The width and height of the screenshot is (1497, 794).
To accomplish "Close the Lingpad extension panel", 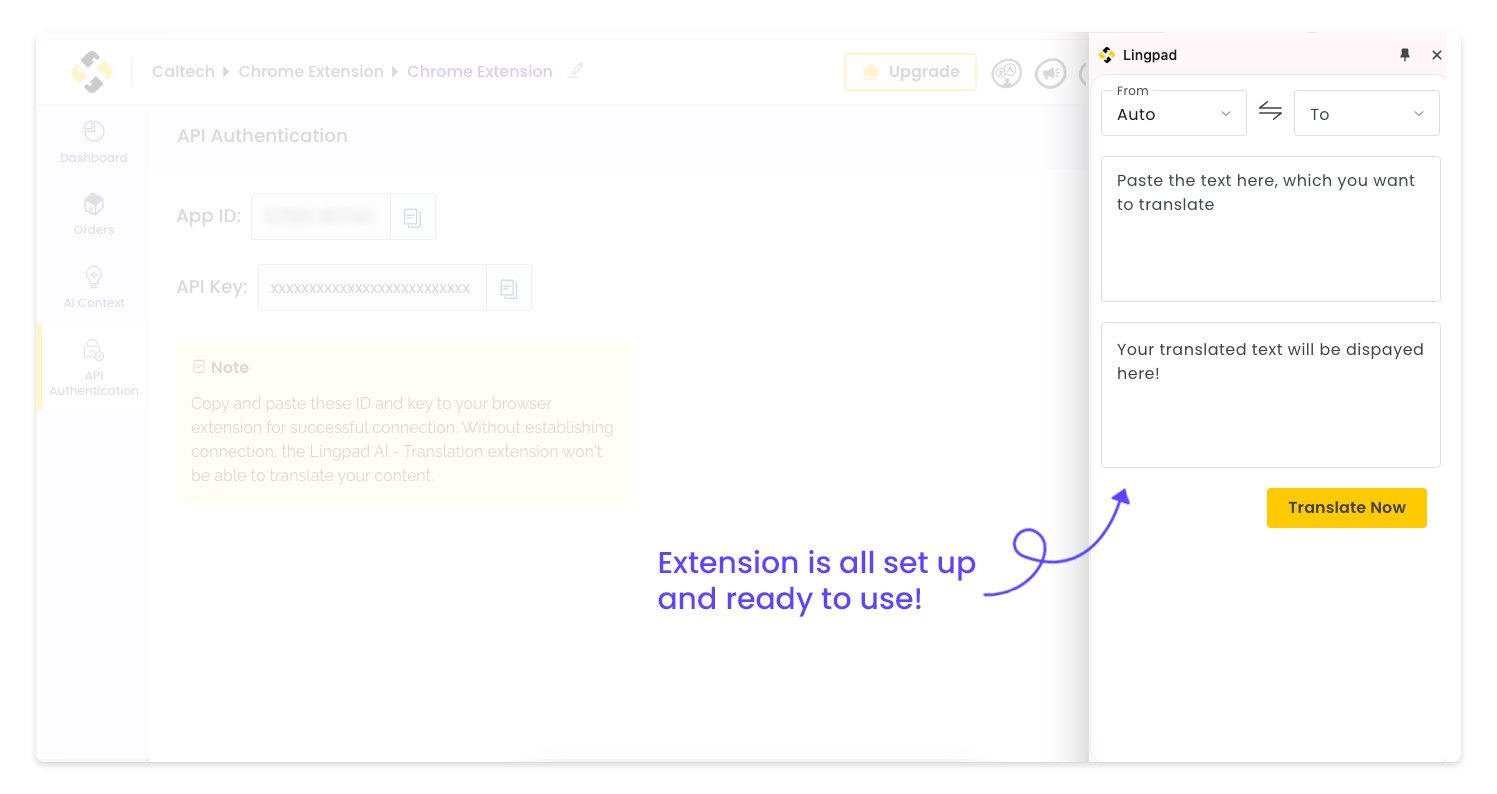I will click(1437, 55).
